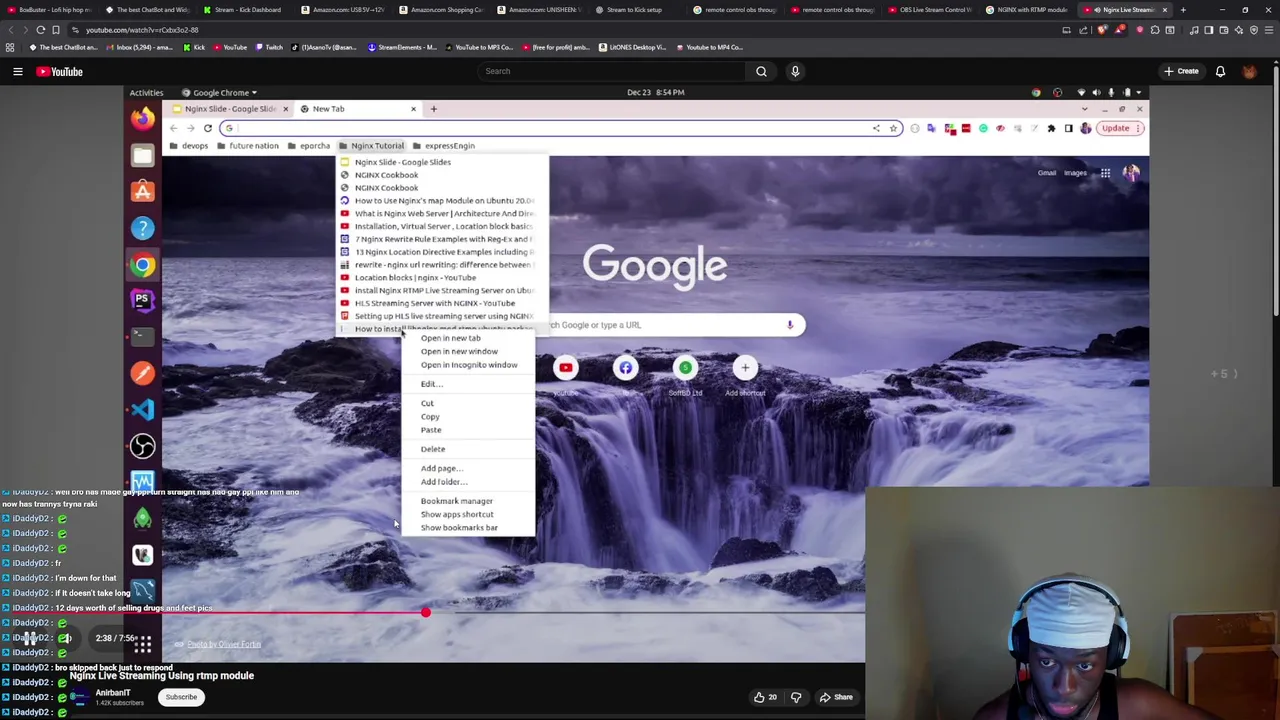
Task: Click the Ubuntu Activities button
Action: (146, 92)
